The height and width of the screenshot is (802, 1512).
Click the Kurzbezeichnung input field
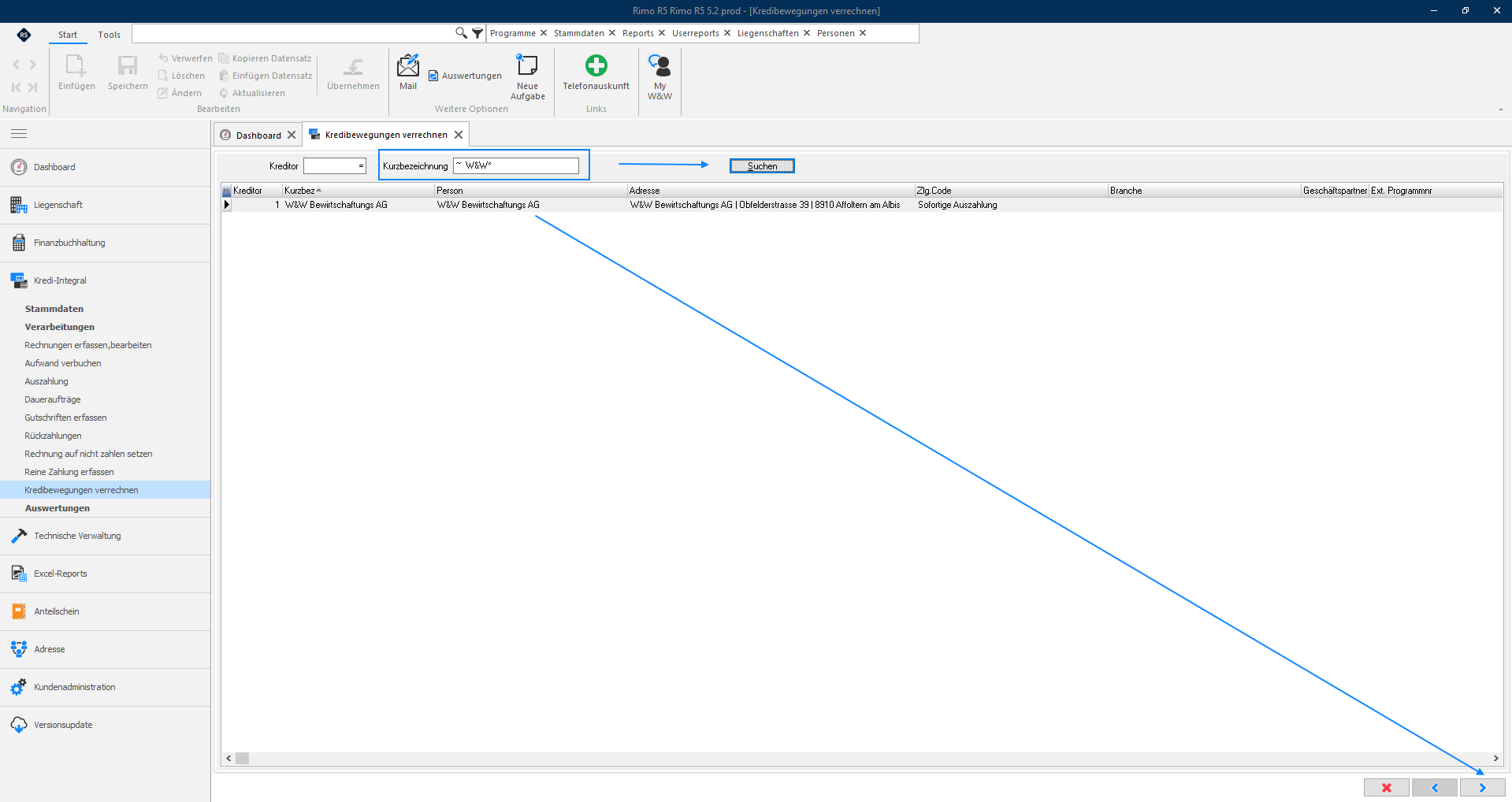point(516,165)
